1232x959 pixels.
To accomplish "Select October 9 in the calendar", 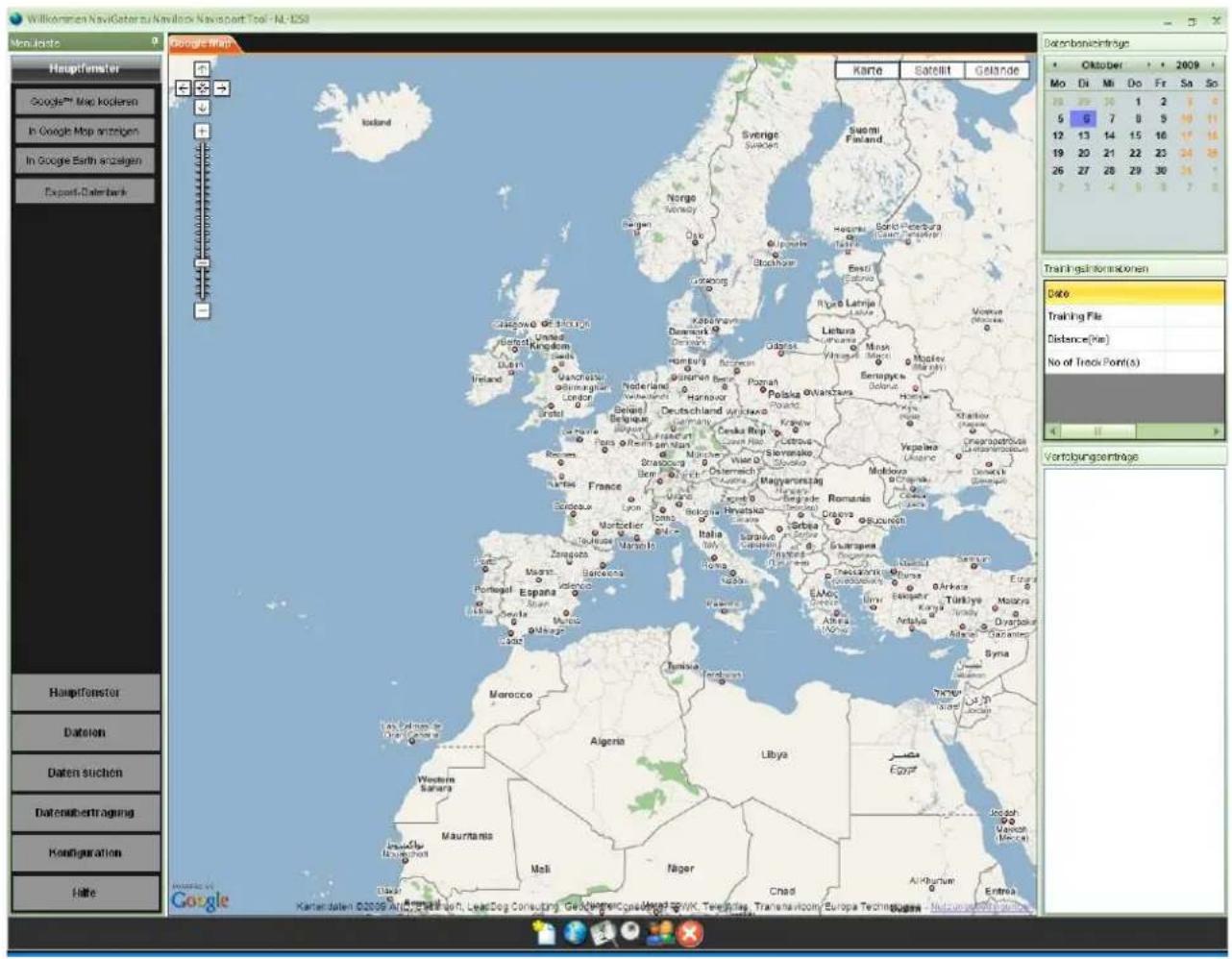I will 1162,119.
